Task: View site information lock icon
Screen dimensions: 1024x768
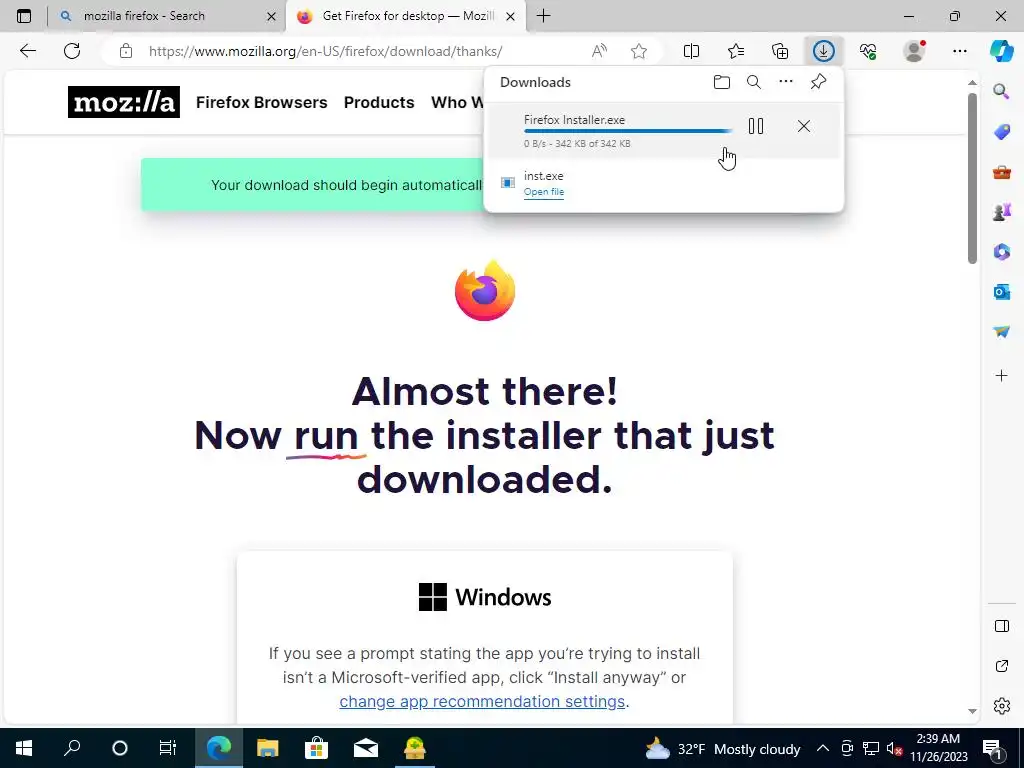Action: pyautogui.click(x=126, y=51)
